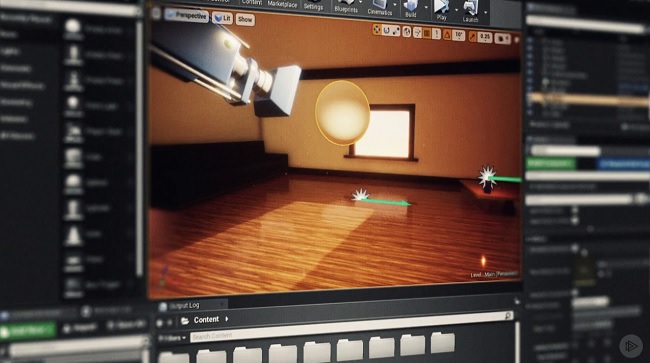The image size is (650, 363).
Task: Click the world/local coordinate globe icon
Action: pyautogui.click(x=407, y=32)
